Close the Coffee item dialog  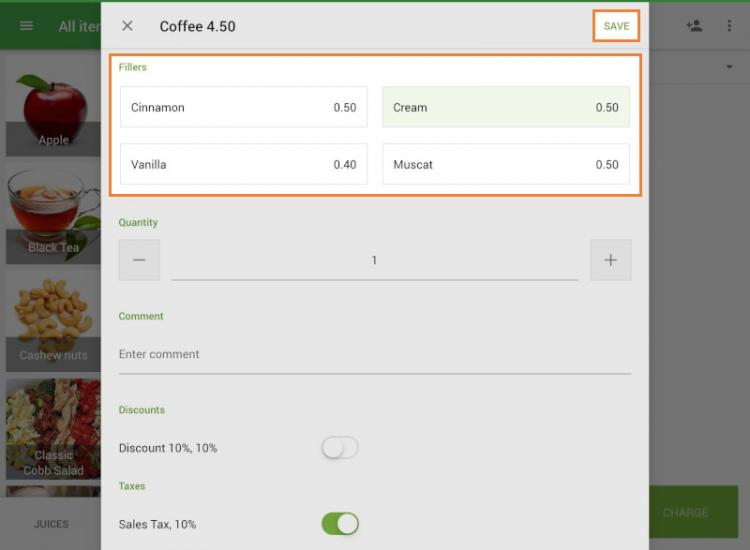[x=127, y=26]
